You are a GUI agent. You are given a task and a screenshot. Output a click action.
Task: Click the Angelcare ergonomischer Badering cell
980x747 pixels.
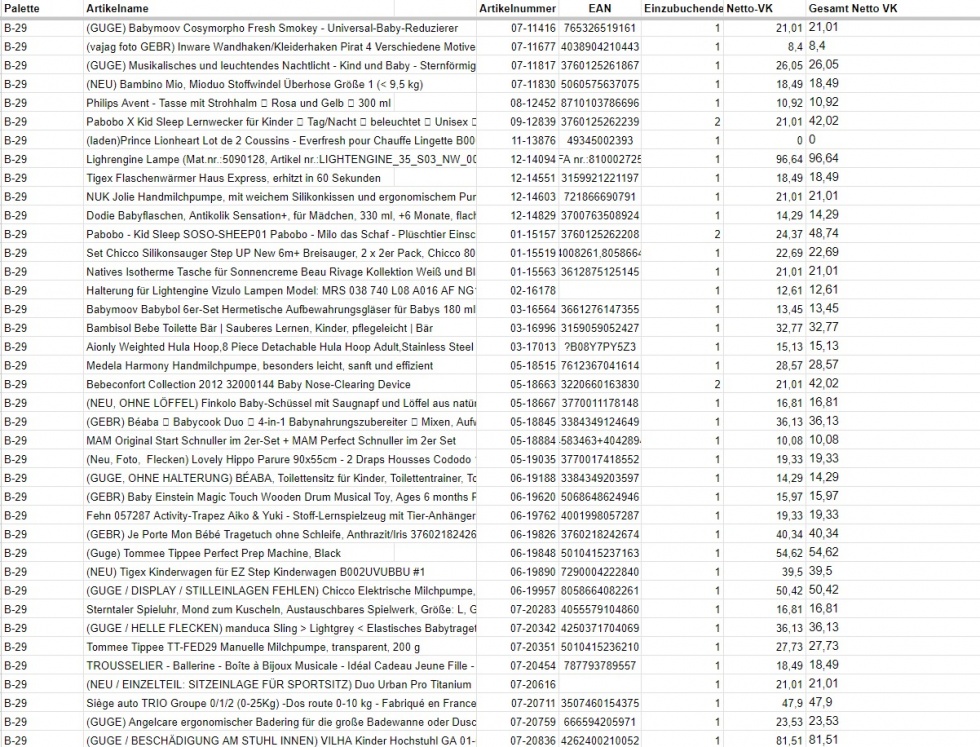[x=281, y=722]
